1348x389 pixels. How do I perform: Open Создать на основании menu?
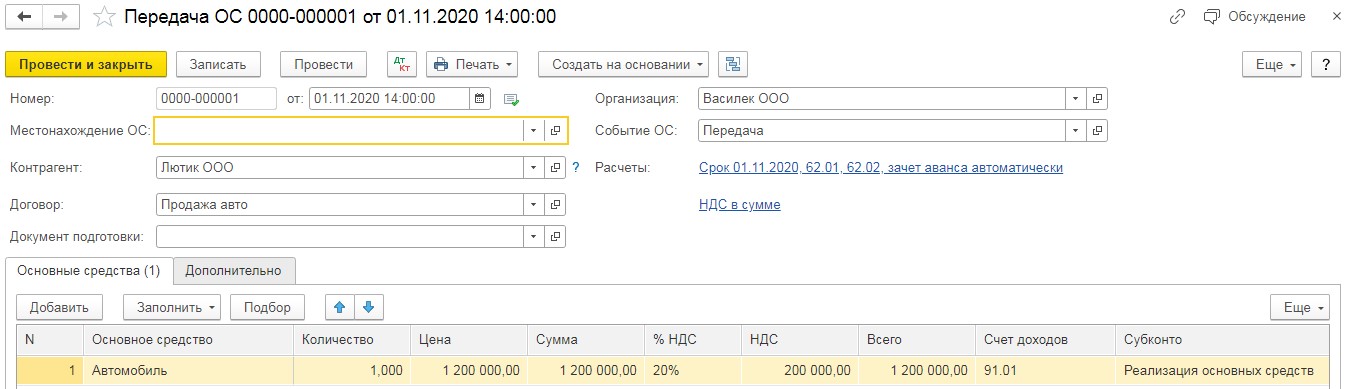pos(623,64)
